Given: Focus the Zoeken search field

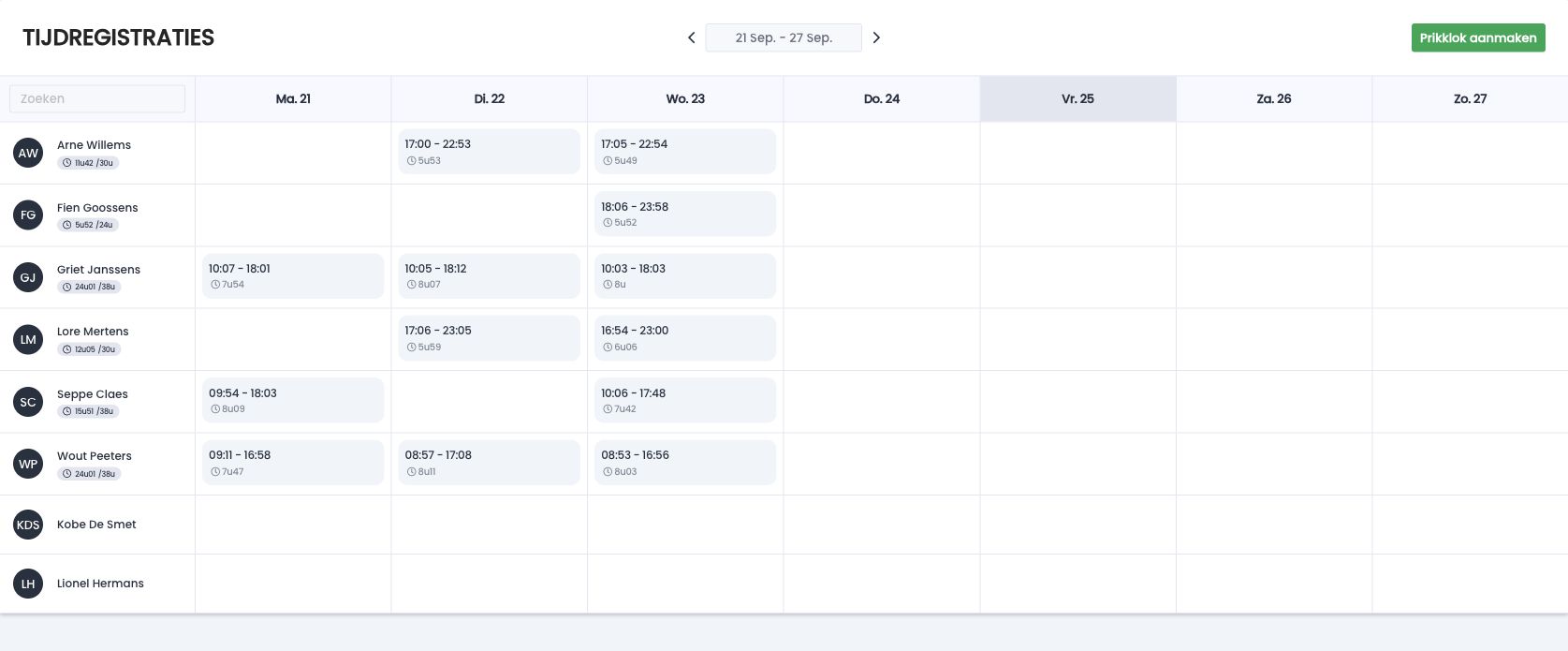Looking at the screenshot, I should [x=97, y=98].
